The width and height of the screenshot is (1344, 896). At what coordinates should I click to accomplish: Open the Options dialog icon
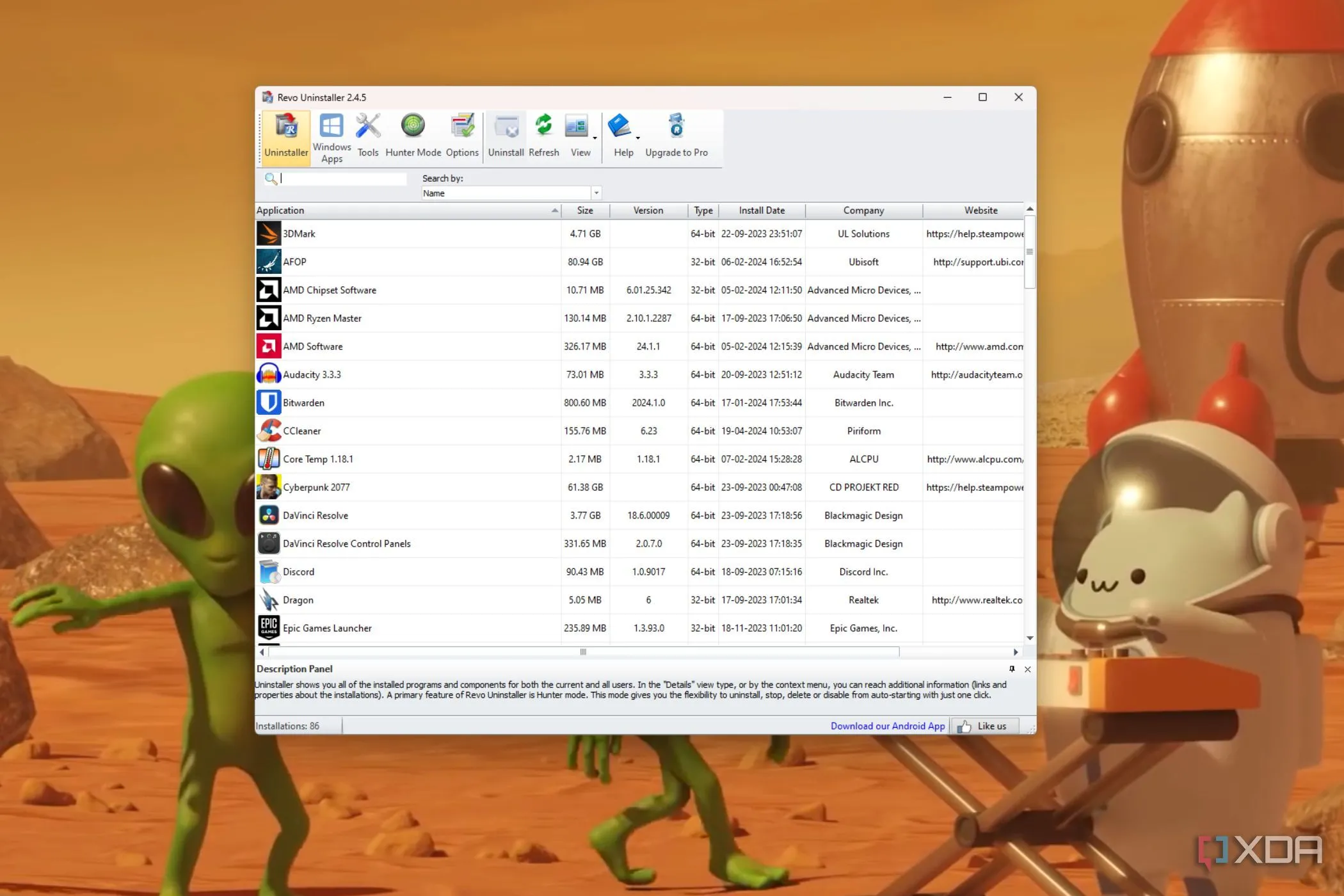(462, 136)
